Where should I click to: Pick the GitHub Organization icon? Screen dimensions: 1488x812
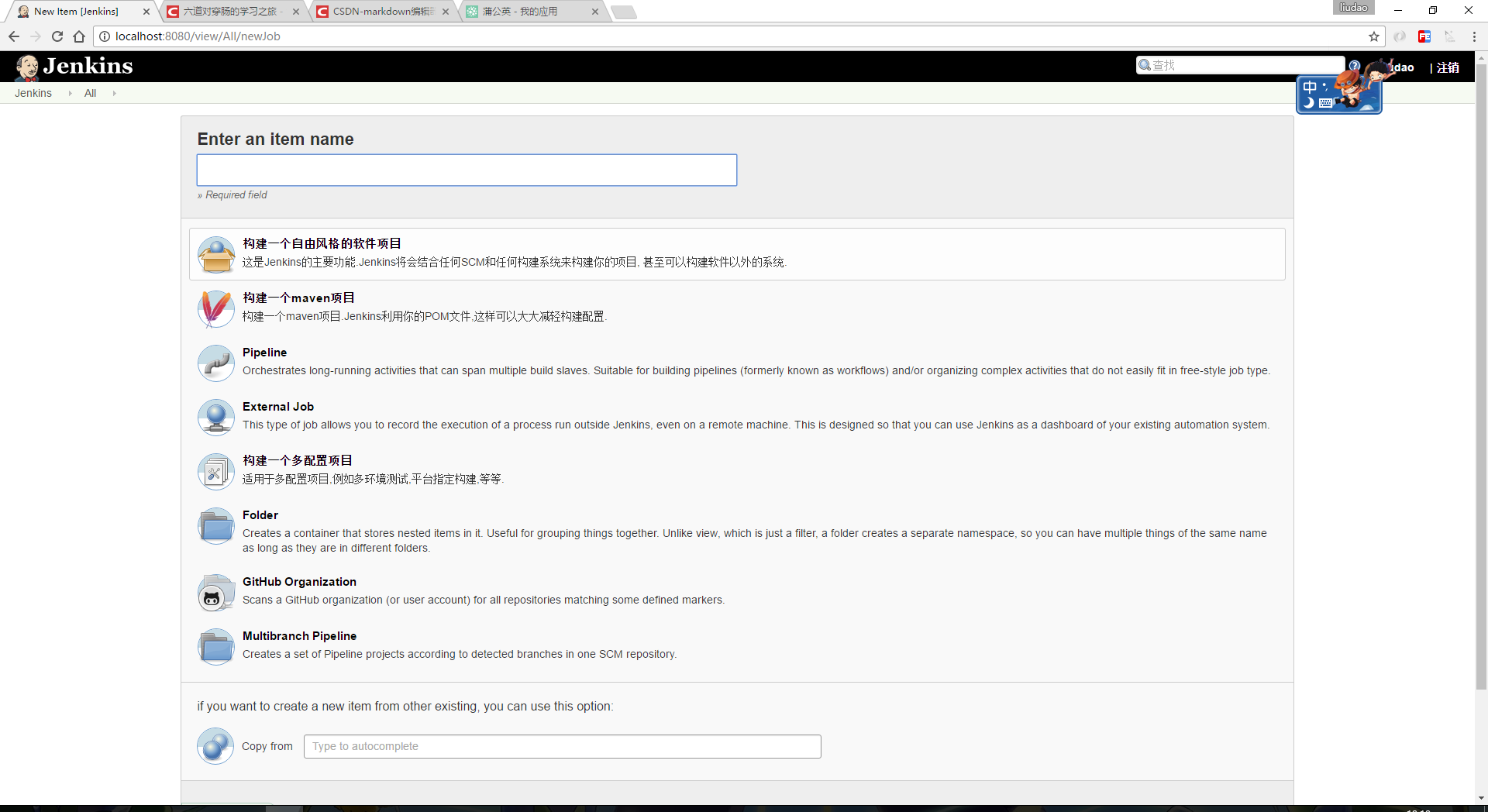216,593
